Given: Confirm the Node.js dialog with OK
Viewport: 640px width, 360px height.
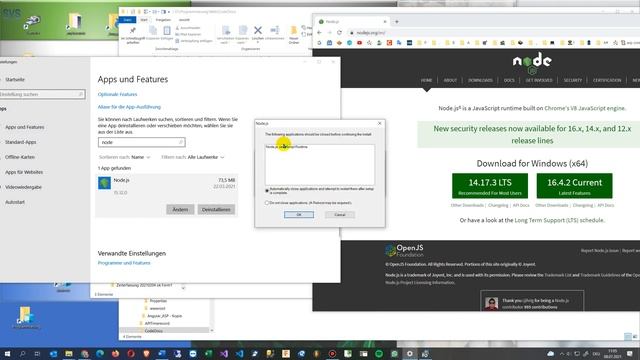Looking at the screenshot, I should (299, 214).
